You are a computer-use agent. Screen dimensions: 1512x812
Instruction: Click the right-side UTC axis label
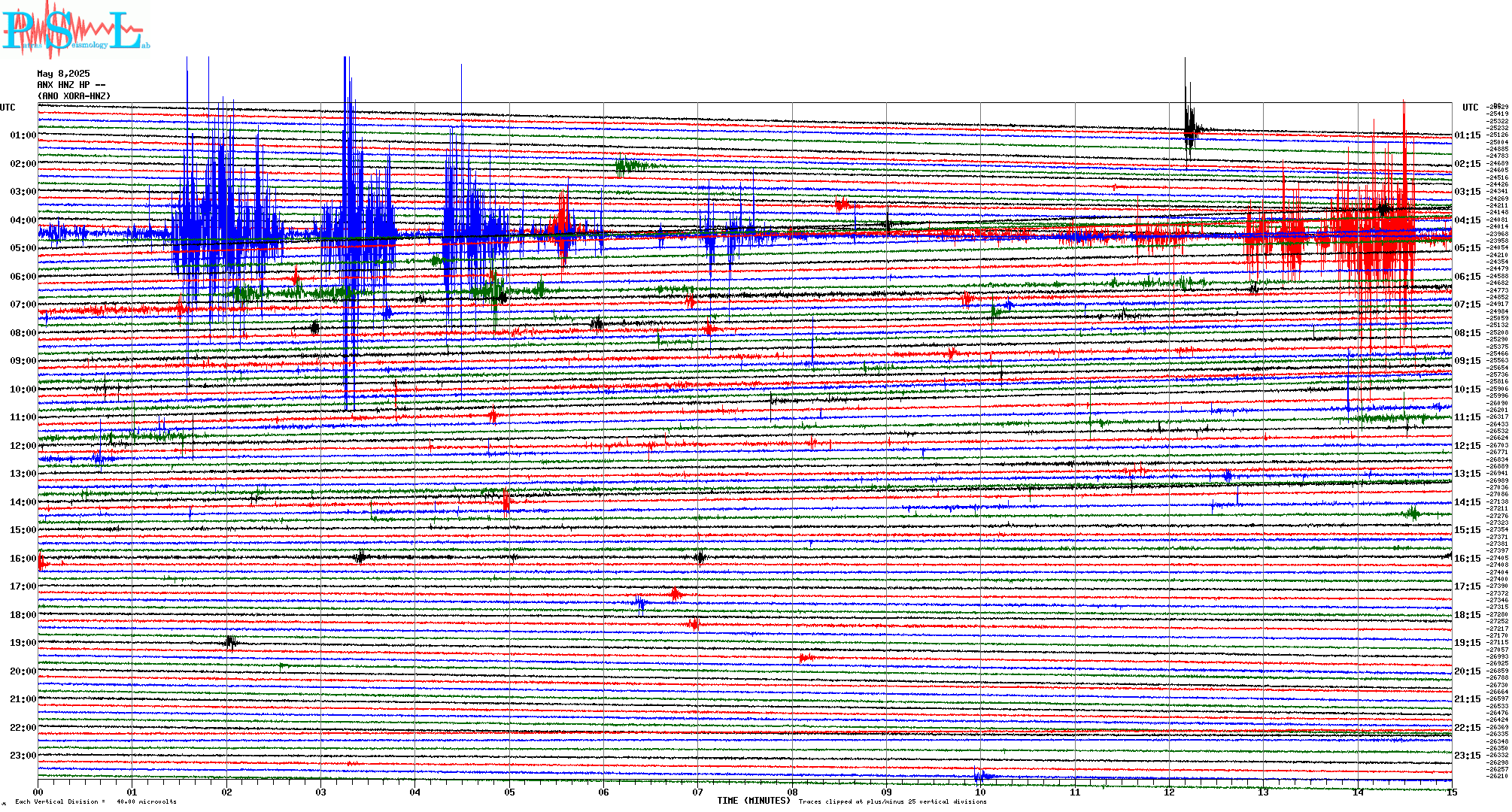1470,108
